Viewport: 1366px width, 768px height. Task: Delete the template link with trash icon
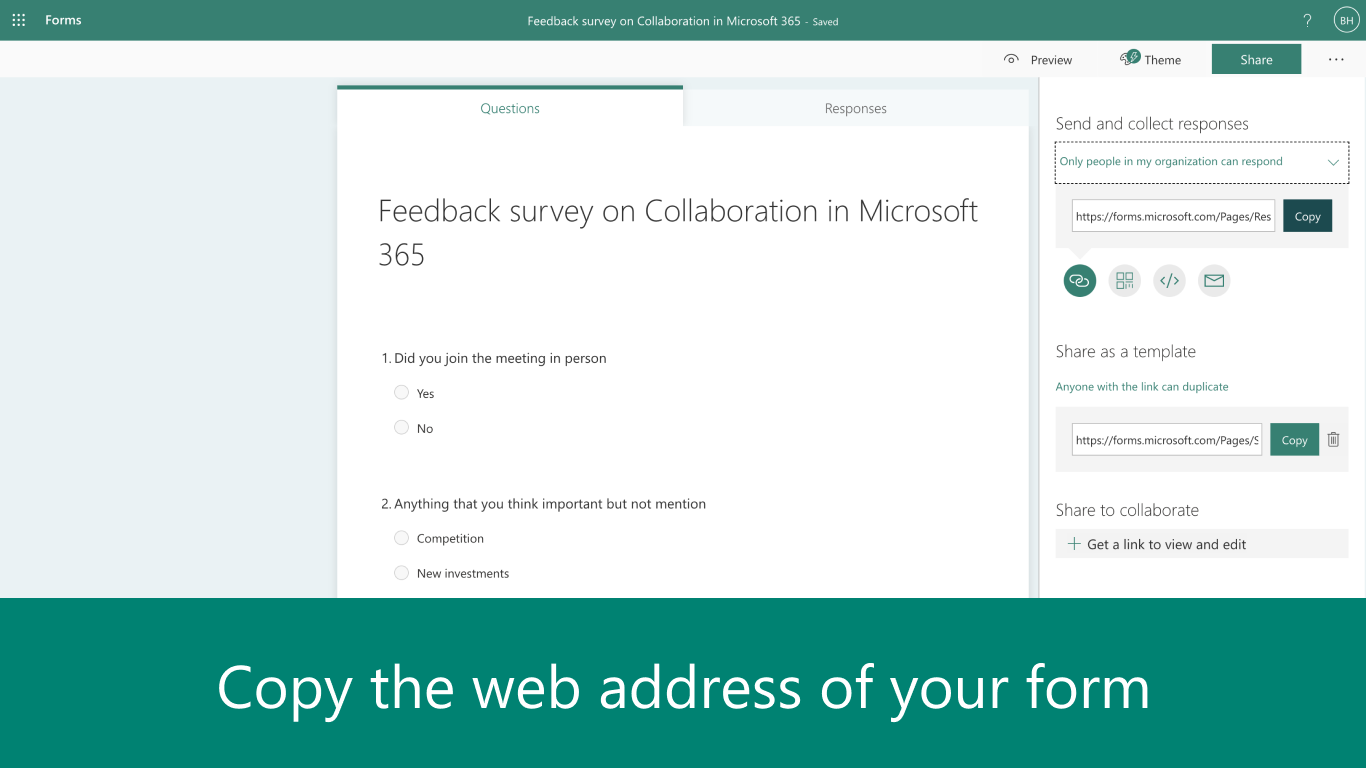pos(1333,439)
